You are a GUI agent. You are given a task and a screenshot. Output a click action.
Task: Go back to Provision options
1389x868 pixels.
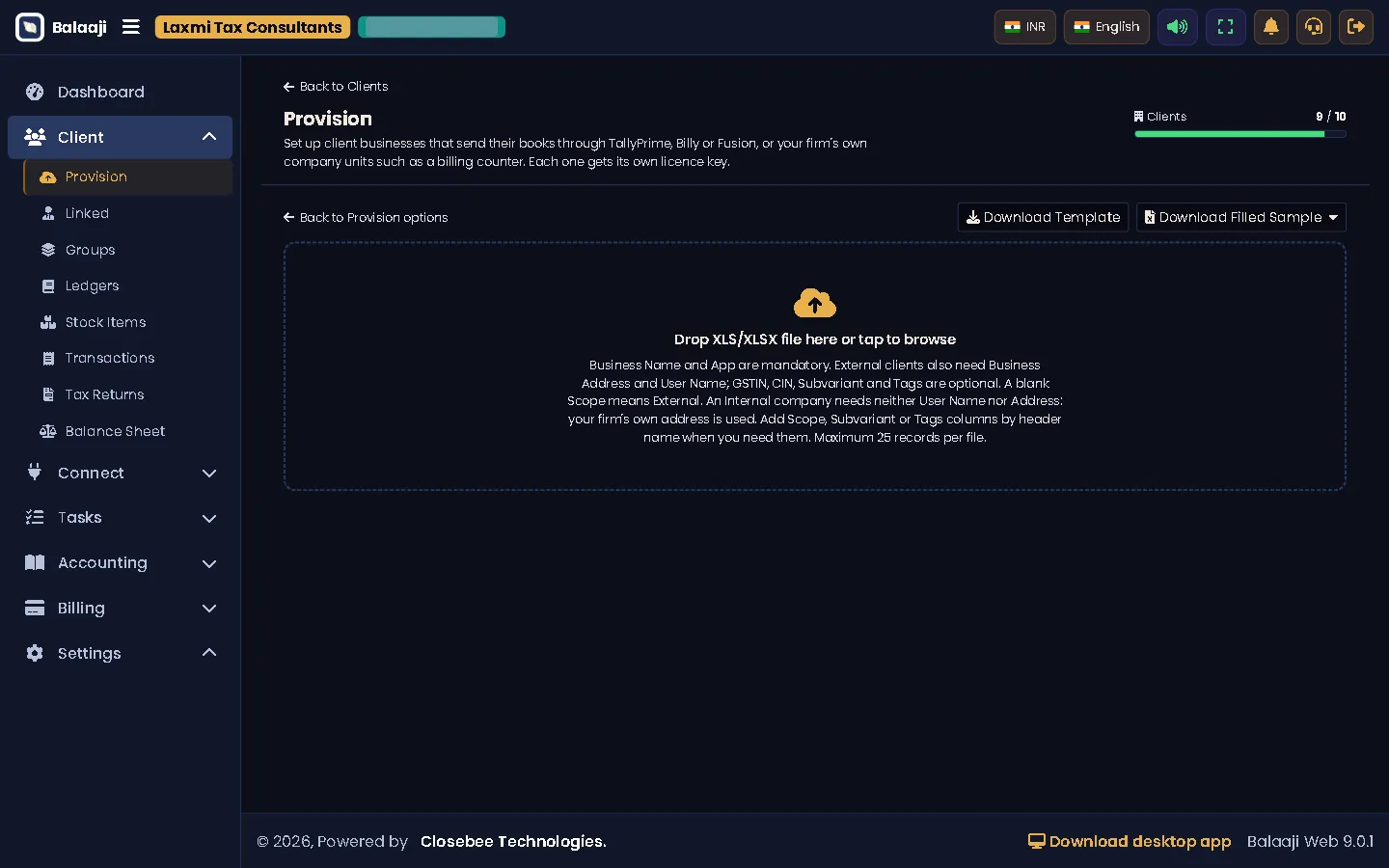tap(366, 218)
